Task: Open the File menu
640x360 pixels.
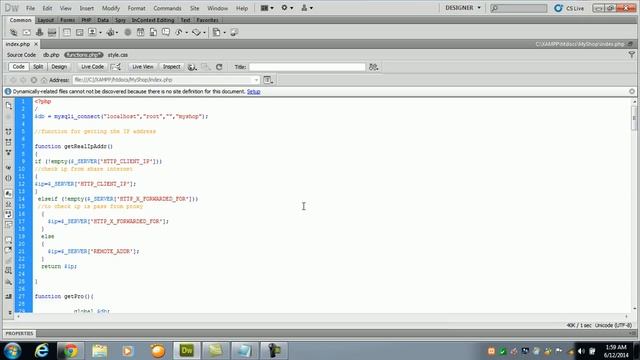Action: tap(30, 8)
